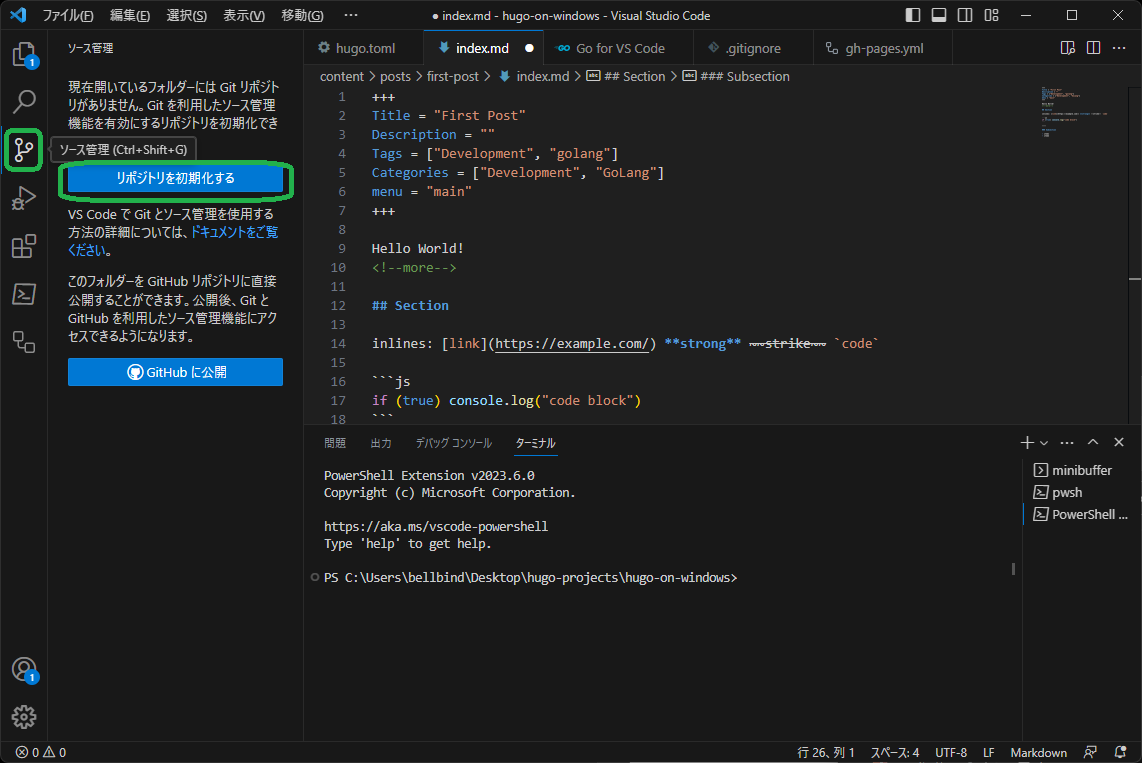The image size is (1142, 763).
Task: Open the 選択(S) menu
Action: coord(186,15)
